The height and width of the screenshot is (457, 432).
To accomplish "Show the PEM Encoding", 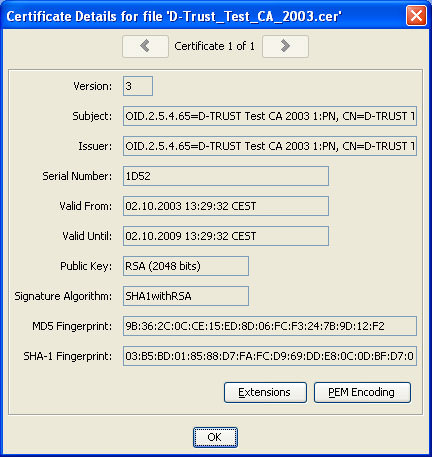I will click(362, 392).
